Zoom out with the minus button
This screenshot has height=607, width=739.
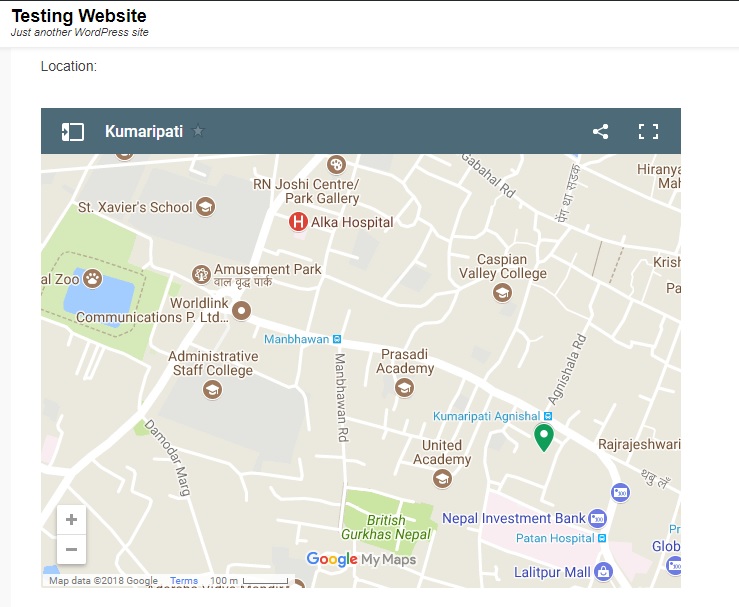[x=72, y=550]
